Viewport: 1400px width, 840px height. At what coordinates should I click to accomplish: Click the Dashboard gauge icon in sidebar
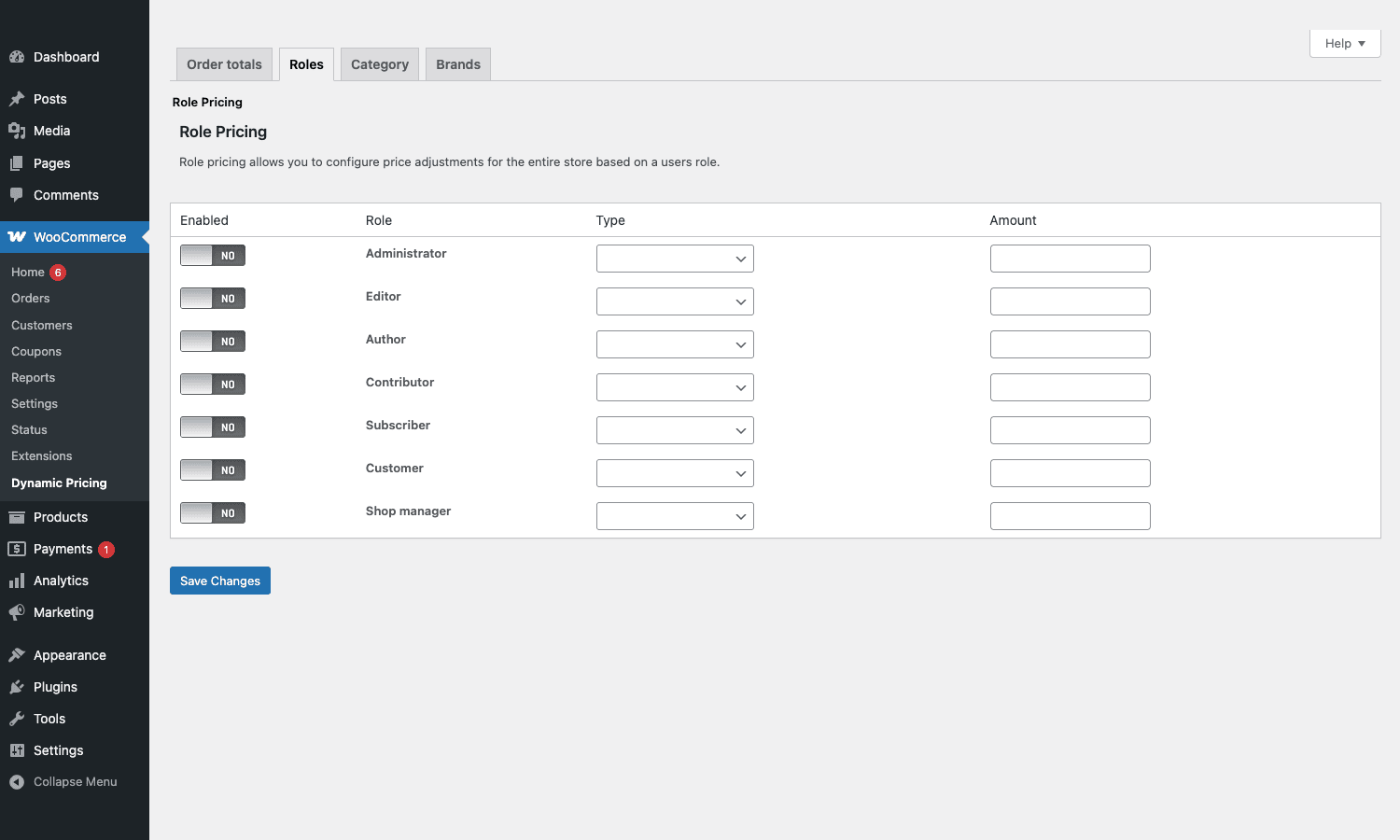point(17,57)
